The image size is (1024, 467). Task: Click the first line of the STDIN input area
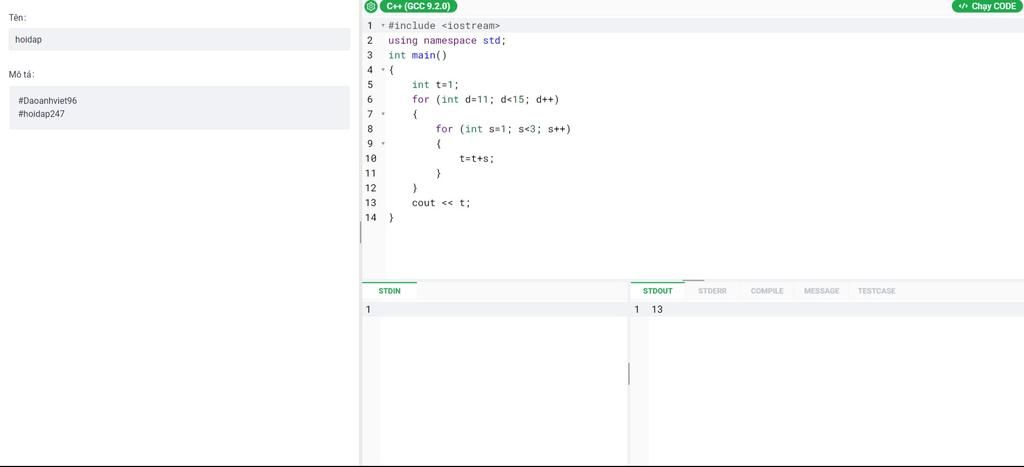pos(503,310)
